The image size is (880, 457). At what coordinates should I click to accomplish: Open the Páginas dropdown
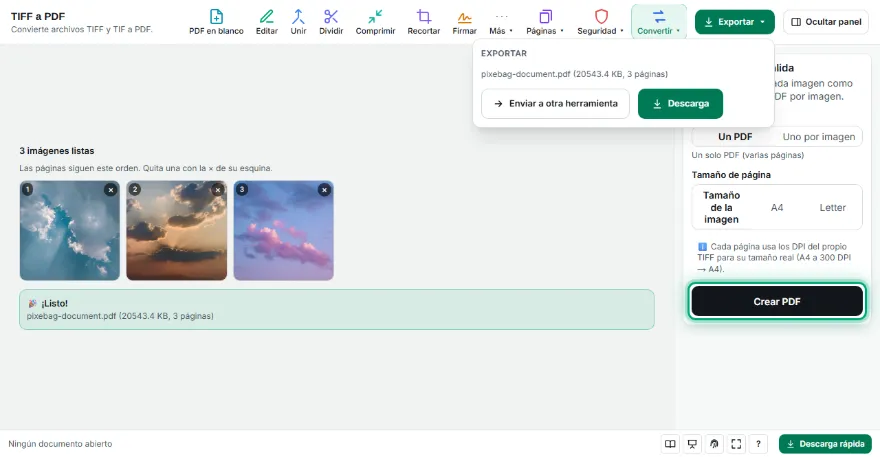pos(545,22)
